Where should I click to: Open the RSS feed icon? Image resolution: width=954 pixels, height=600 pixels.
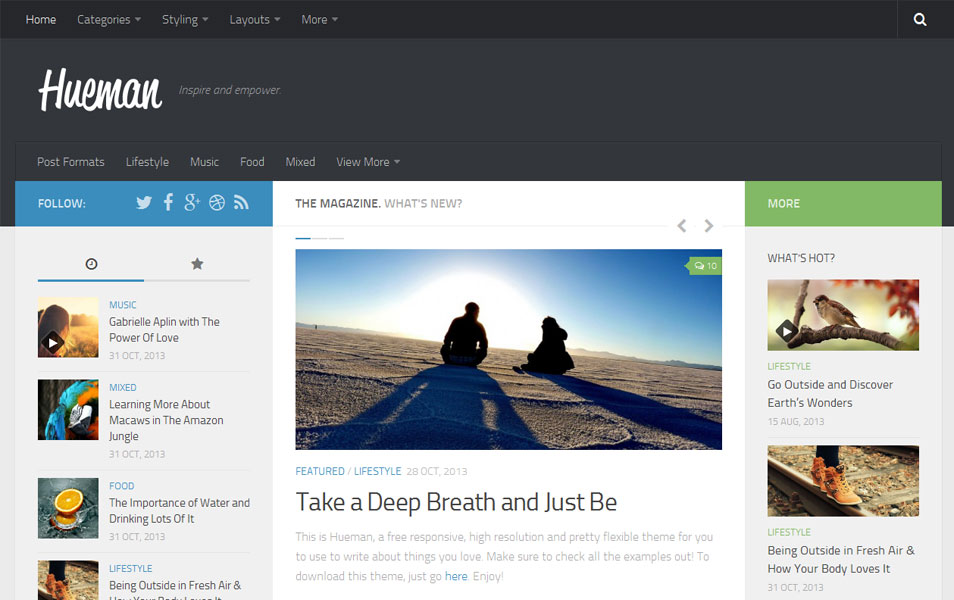pos(242,203)
